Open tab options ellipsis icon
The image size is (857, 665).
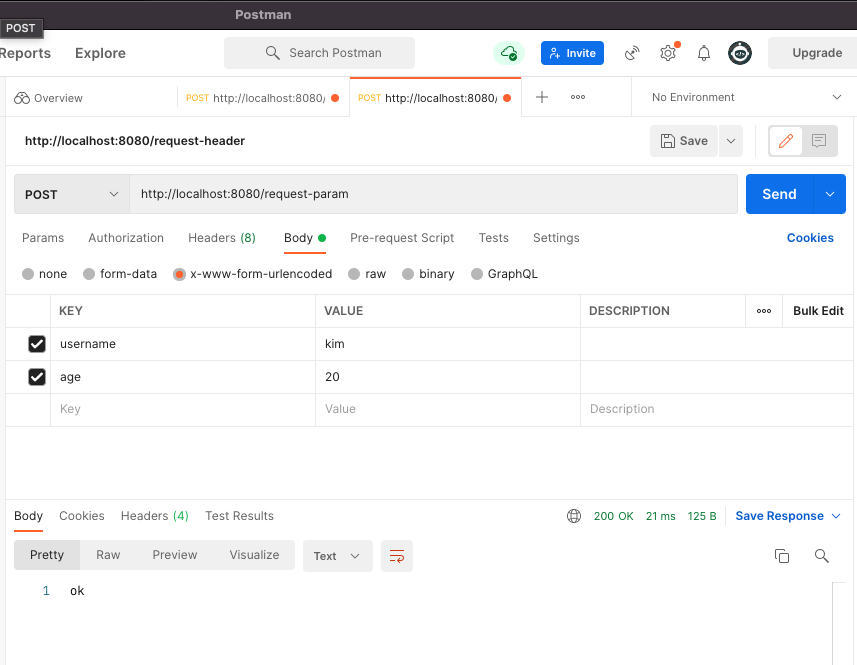(578, 97)
